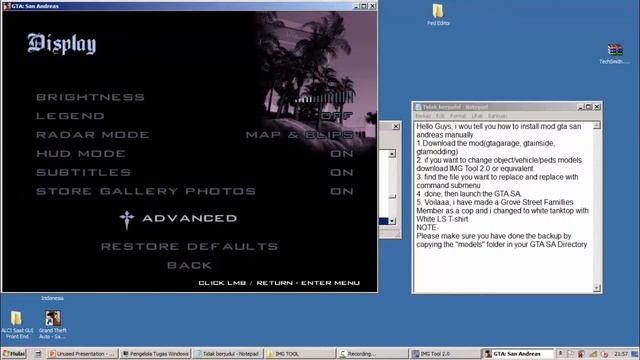This screenshot has width=640, height=360.
Task: Click the GTA: San Andreas window title icon
Action: (x=7, y=6)
